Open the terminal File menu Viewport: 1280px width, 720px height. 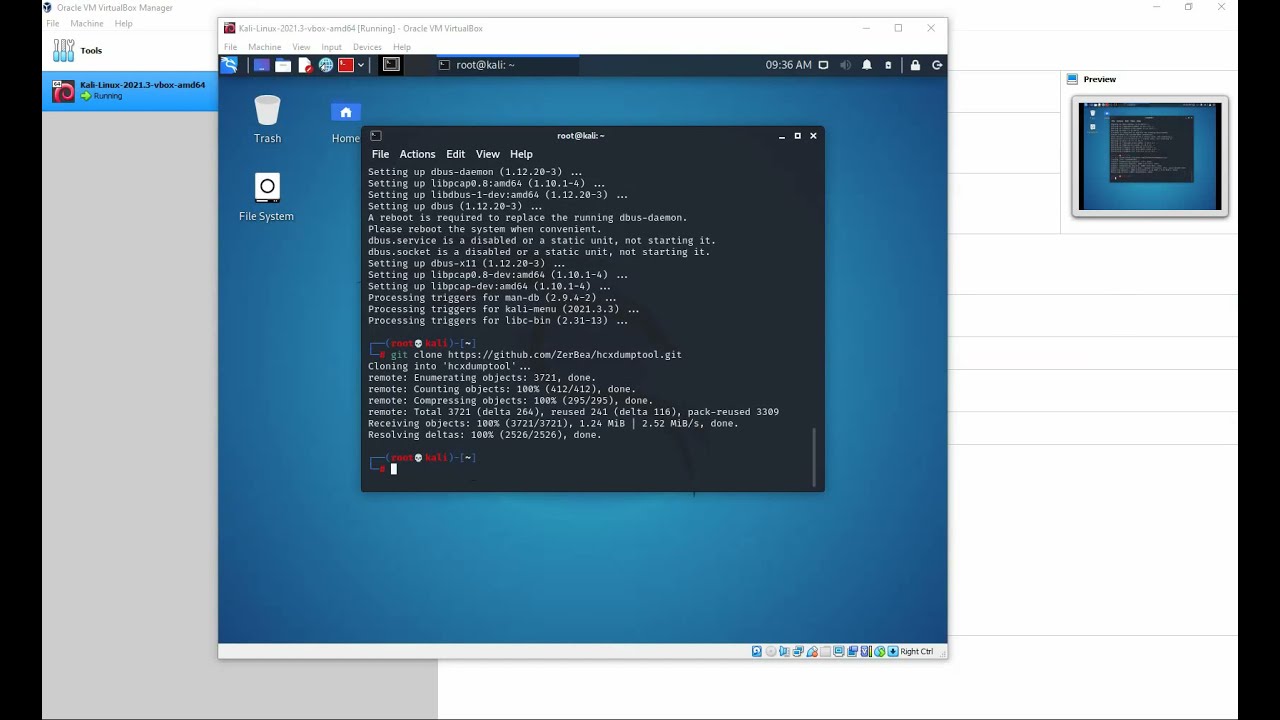[380, 154]
